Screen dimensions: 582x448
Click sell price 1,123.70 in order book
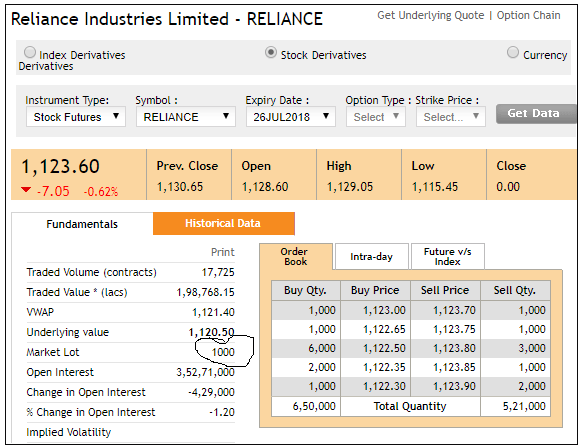pos(454,310)
